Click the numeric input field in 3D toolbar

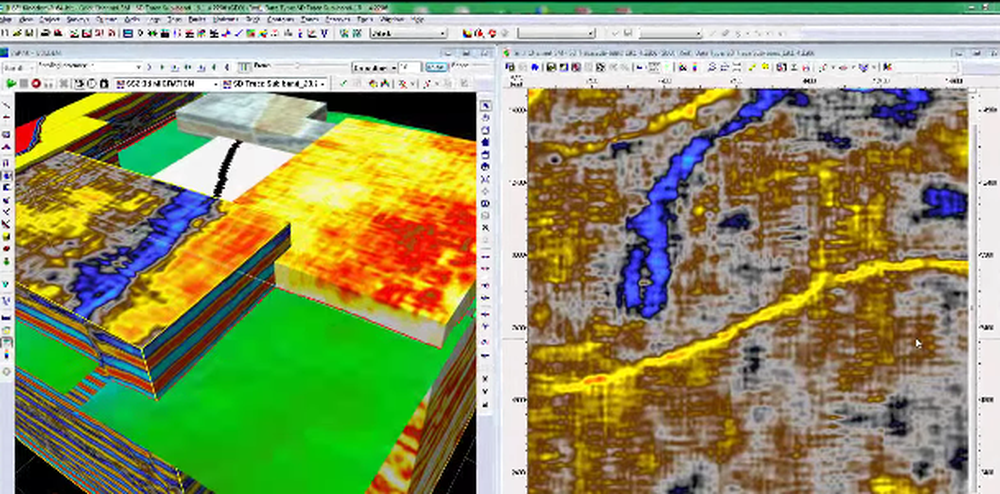408,66
